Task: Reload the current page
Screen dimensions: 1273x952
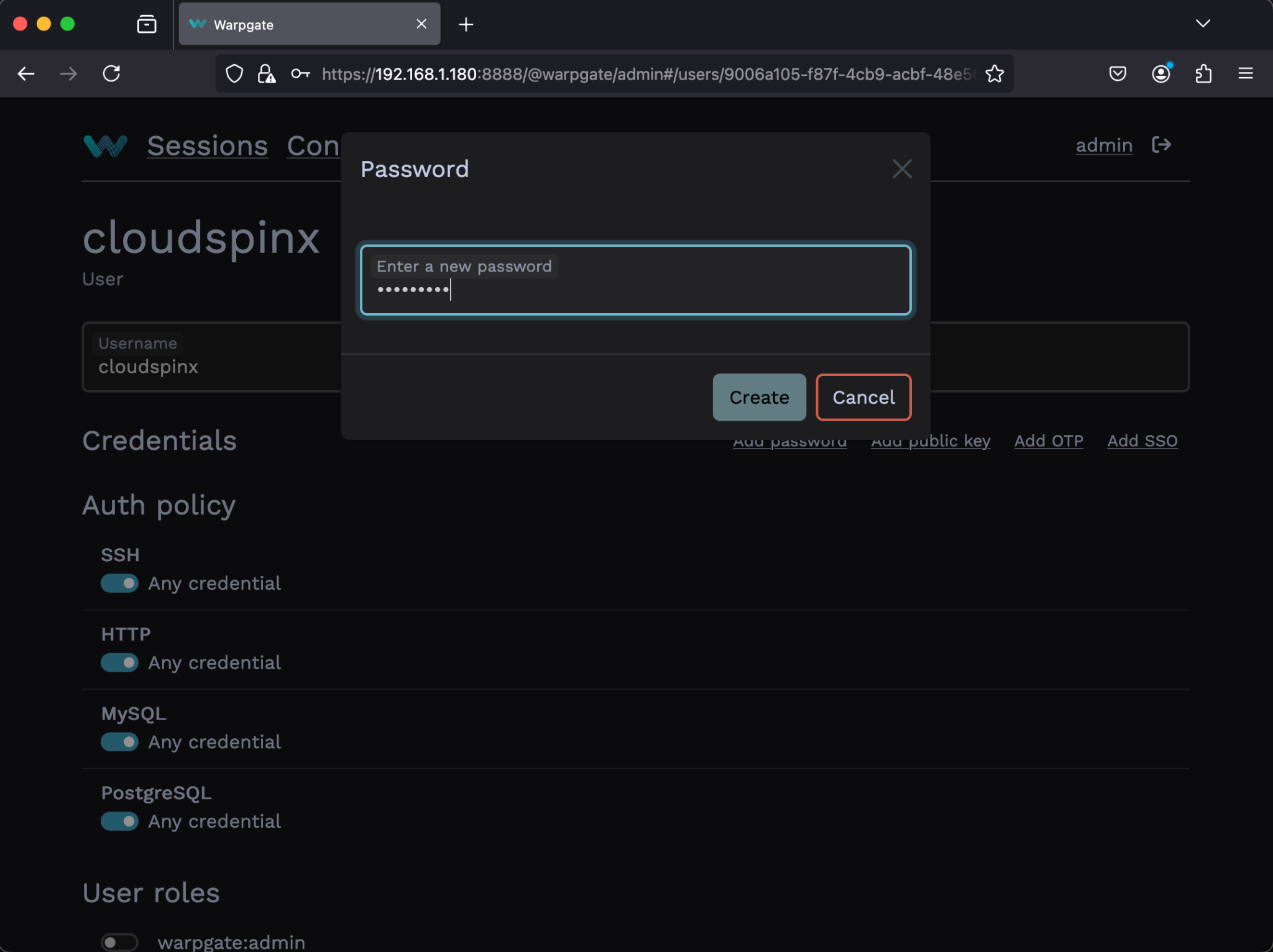Action: [x=112, y=73]
